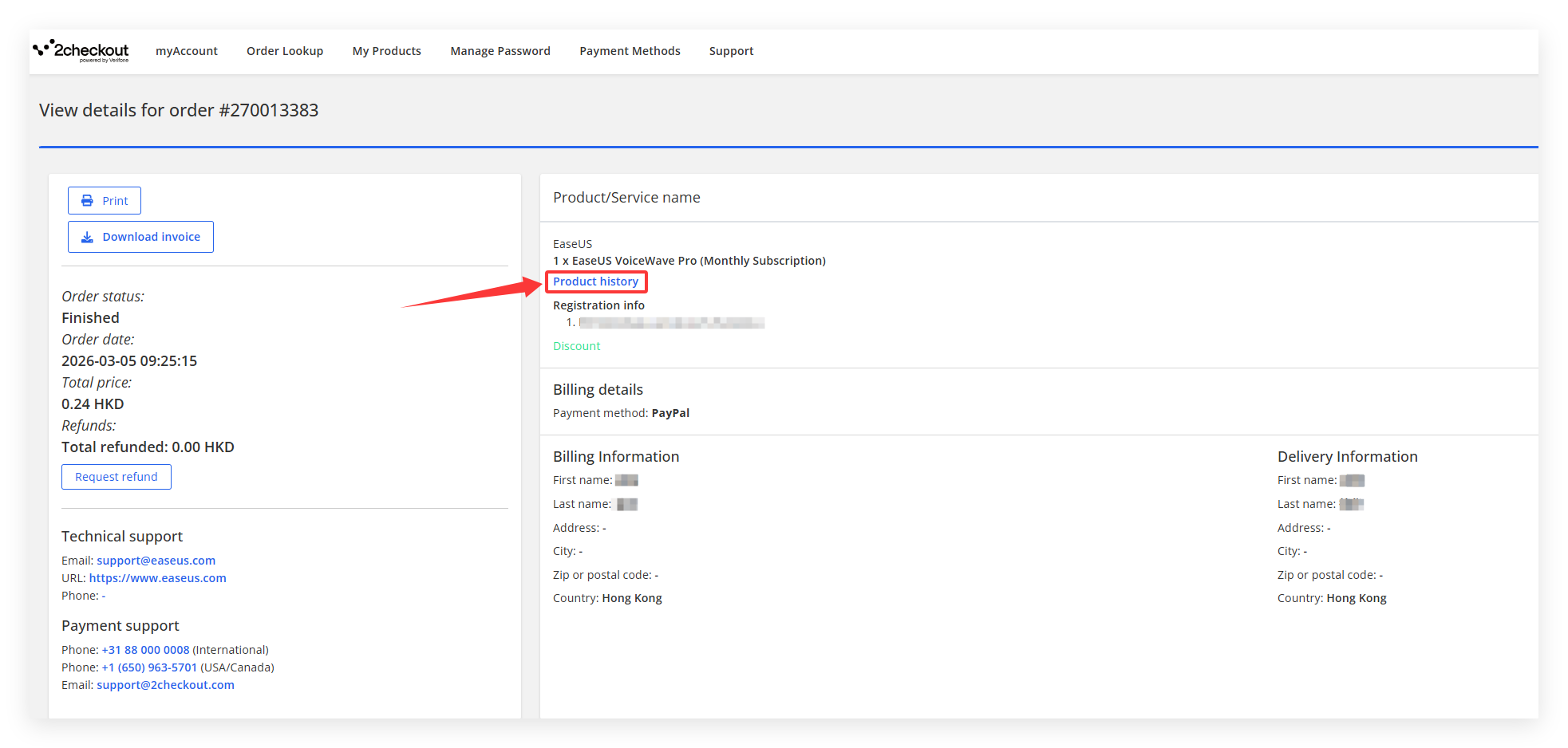Click the blurred registration info entry
The width and height of the screenshot is (1568, 748).
tap(671, 323)
